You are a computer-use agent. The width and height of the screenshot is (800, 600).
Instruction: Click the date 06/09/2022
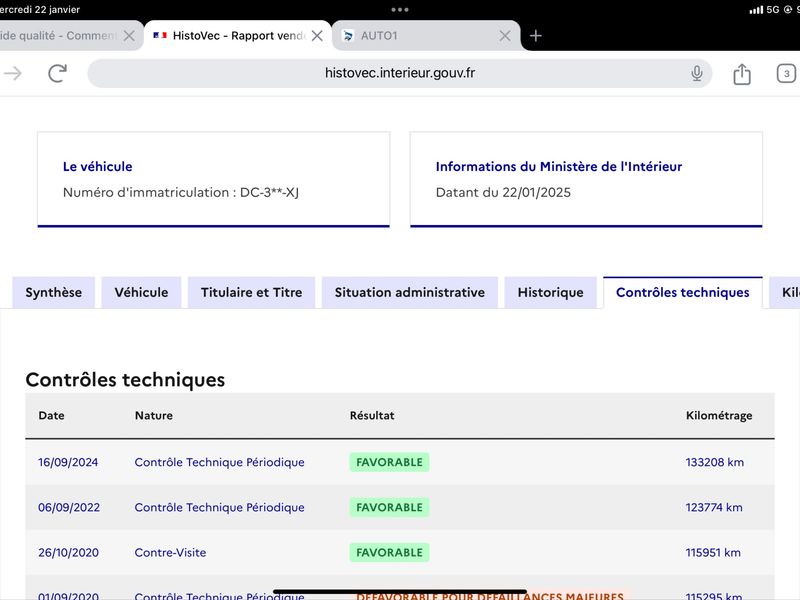point(69,508)
